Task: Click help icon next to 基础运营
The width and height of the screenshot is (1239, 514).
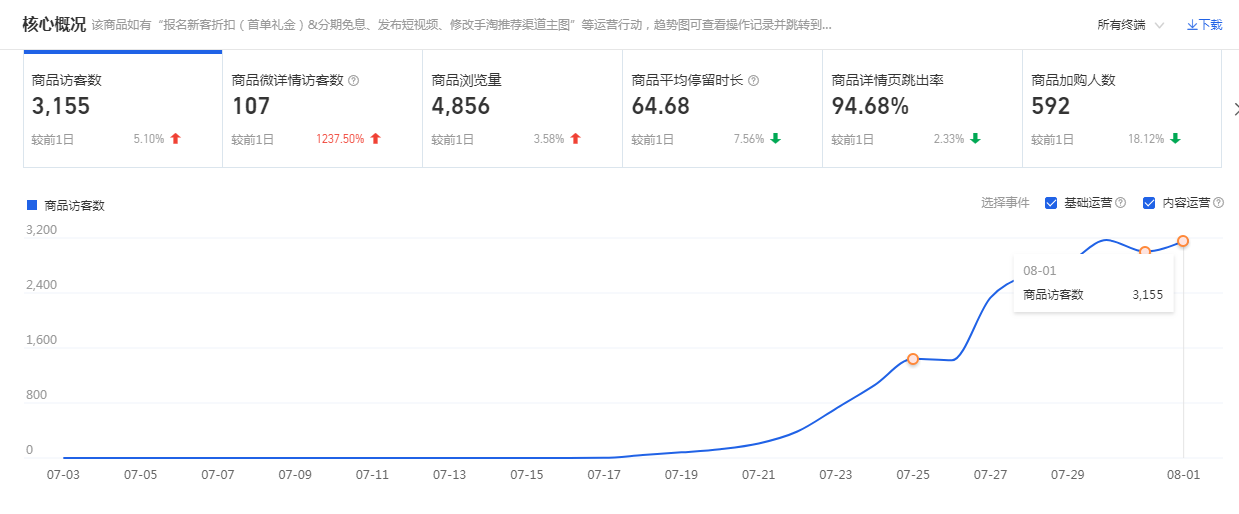Action: (1121, 203)
